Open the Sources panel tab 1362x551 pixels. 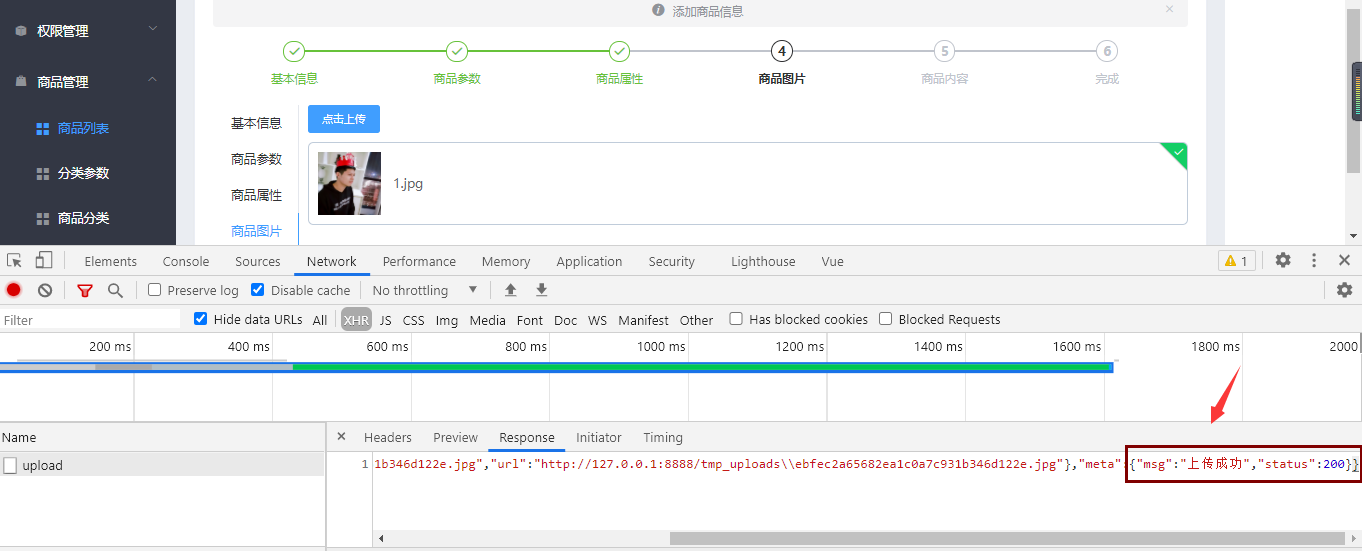point(258,261)
